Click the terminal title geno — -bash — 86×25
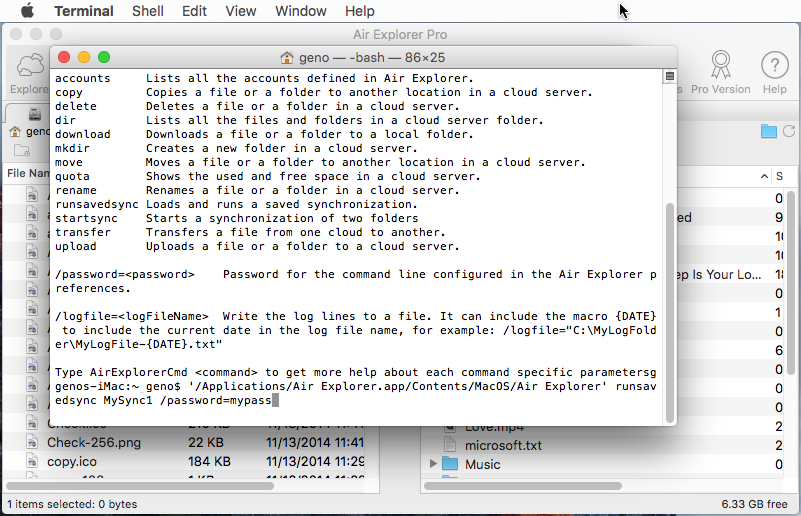801x516 pixels. [372, 58]
